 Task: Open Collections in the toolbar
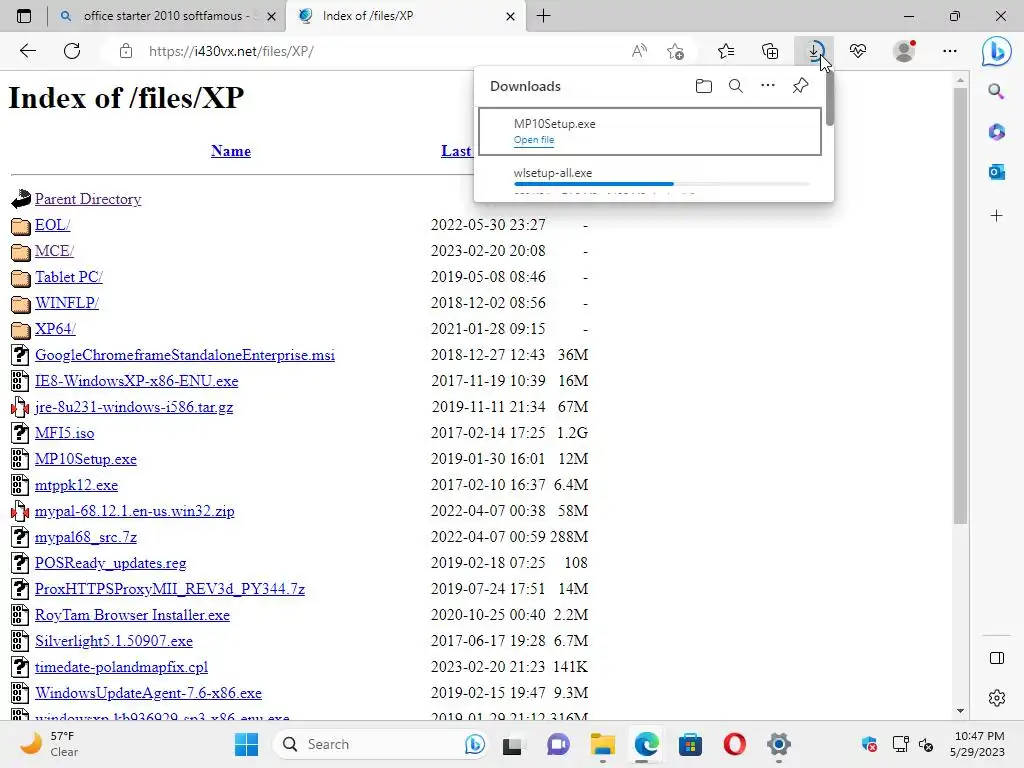770,51
